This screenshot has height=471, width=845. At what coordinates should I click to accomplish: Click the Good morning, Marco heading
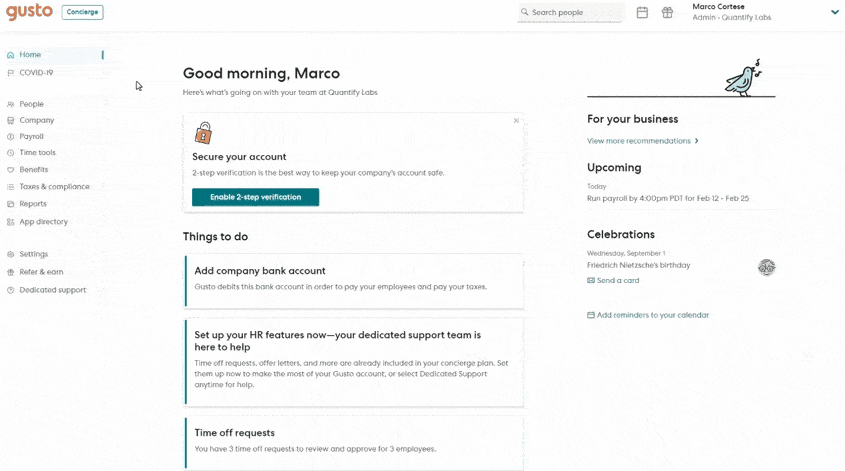pos(261,73)
